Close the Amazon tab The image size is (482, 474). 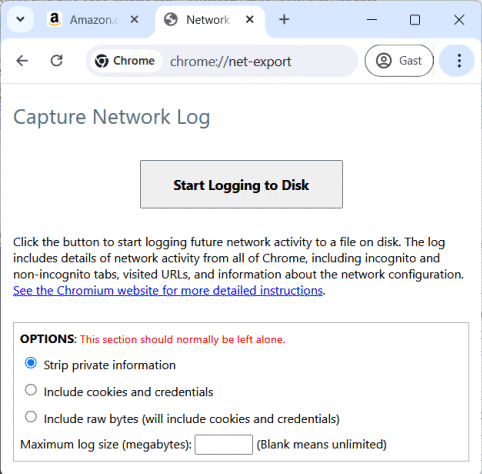pyautogui.click(x=134, y=20)
